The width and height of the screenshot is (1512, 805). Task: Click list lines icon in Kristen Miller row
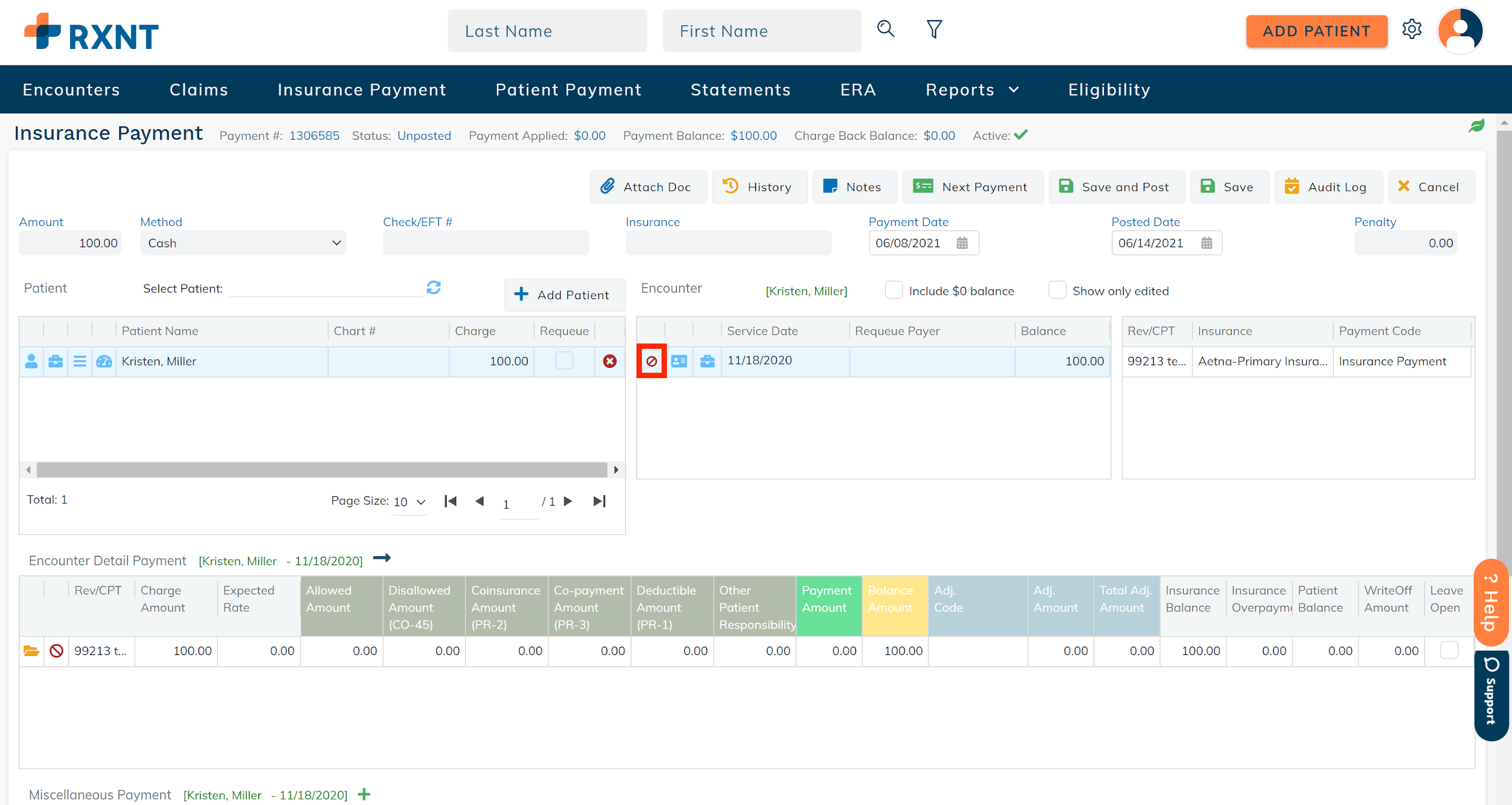(x=80, y=362)
